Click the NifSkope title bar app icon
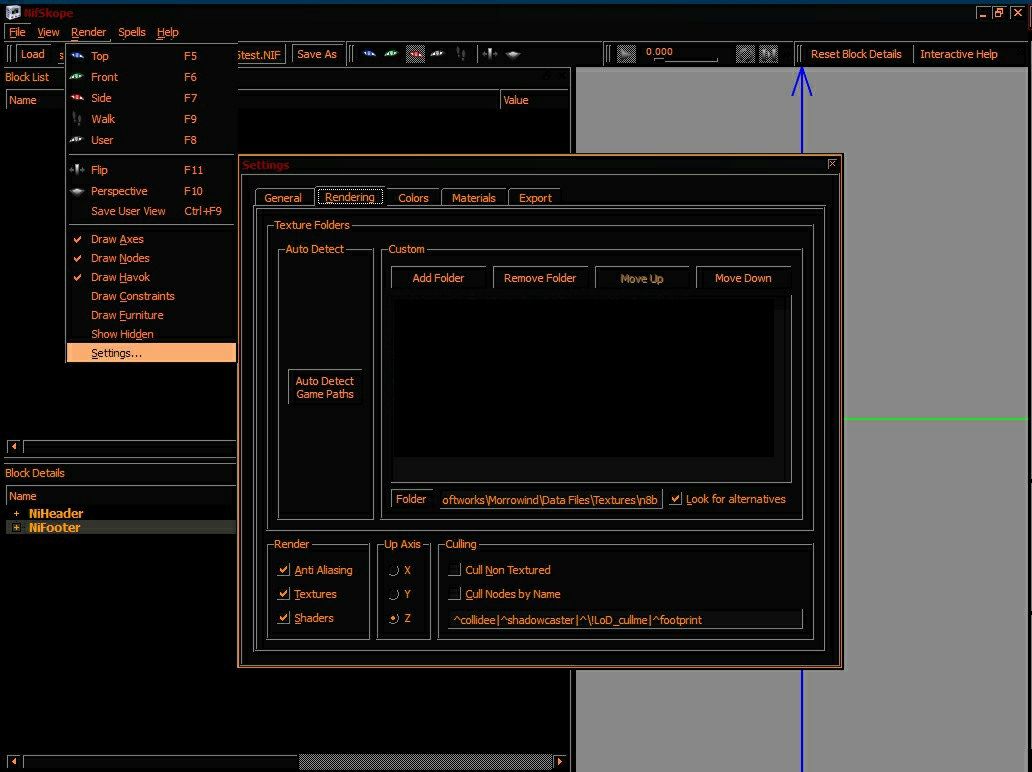Viewport: 1032px width, 772px height. (x=13, y=13)
